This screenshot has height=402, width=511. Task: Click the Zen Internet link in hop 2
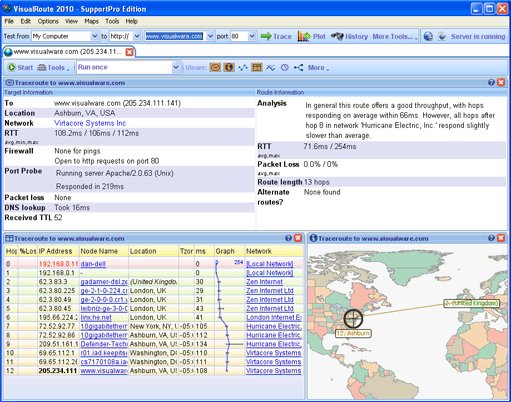click(x=264, y=282)
